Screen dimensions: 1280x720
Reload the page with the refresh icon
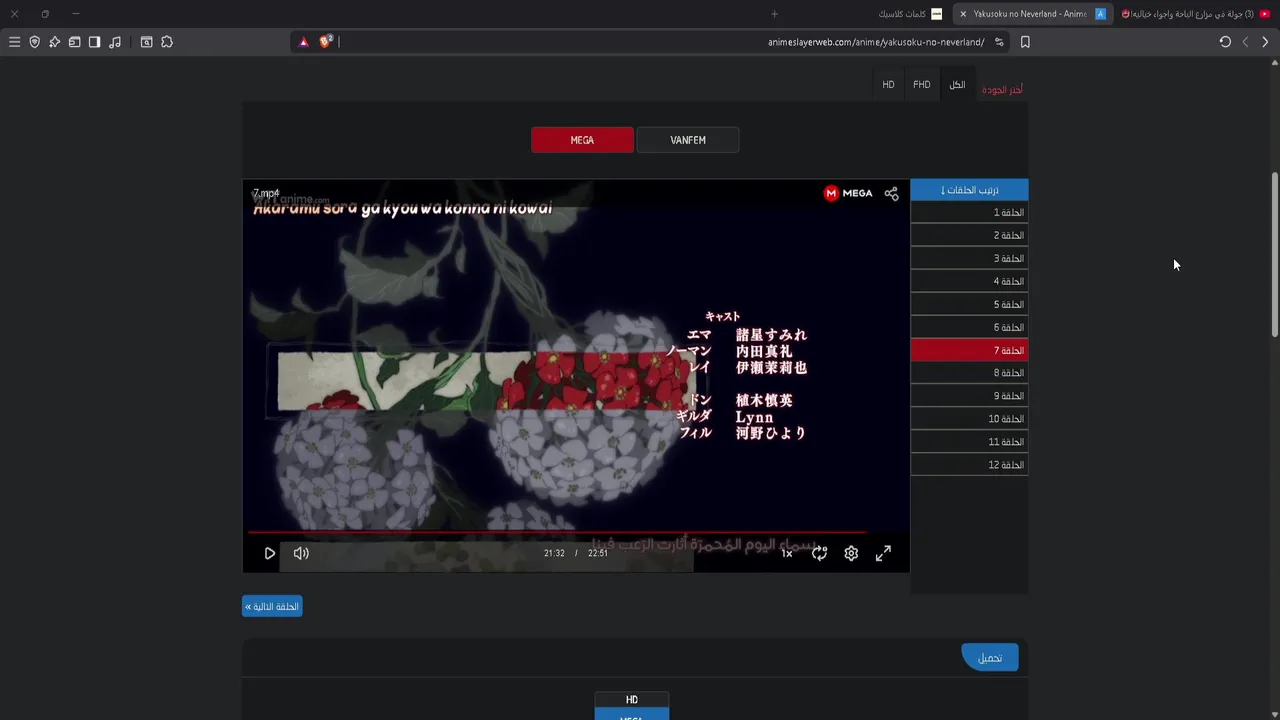(x=1225, y=42)
